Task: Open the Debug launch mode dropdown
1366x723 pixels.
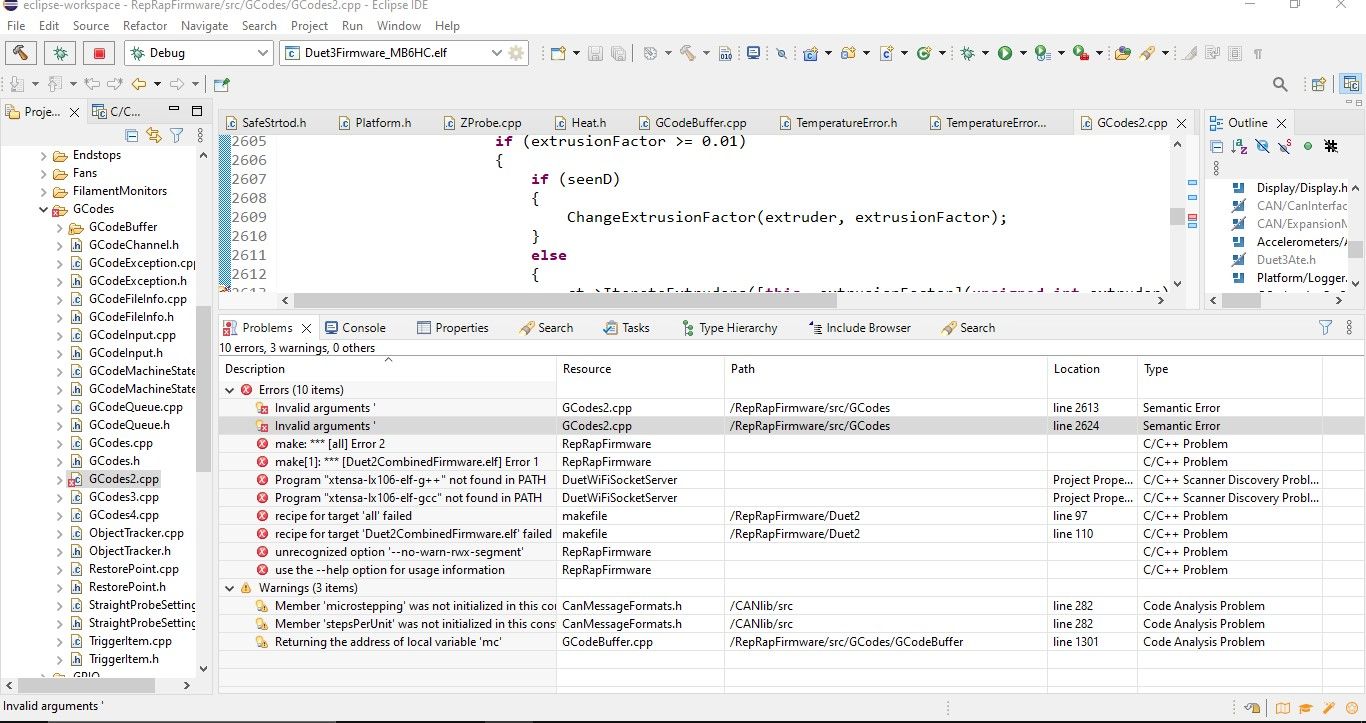Action: click(262, 53)
